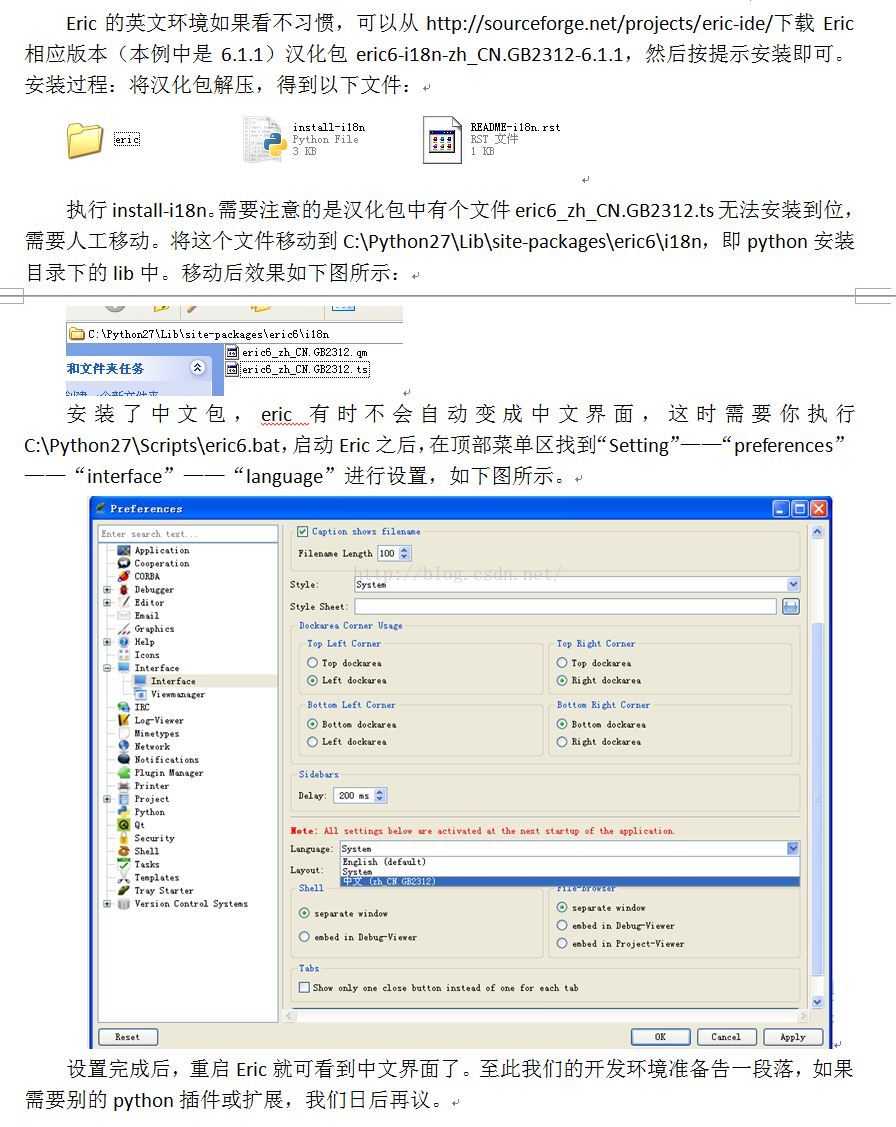Click the OK button
The width and height of the screenshot is (896, 1127).
point(660,1036)
